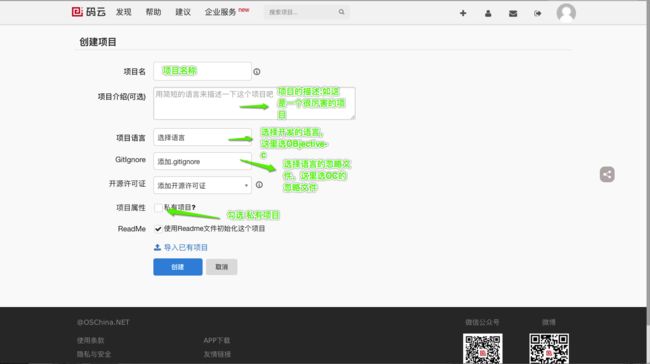
Task: Click the @OSChina.NET footer text
Action: point(103,322)
